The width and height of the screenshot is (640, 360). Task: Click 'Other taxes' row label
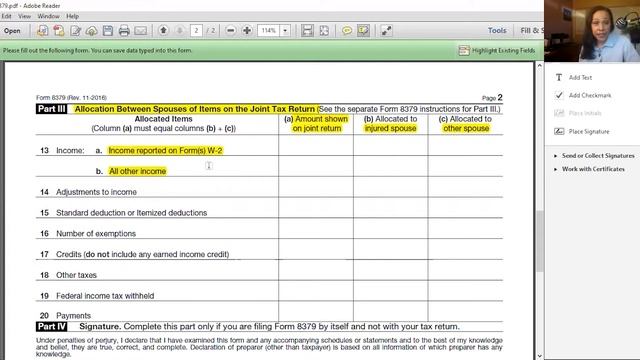(76, 275)
